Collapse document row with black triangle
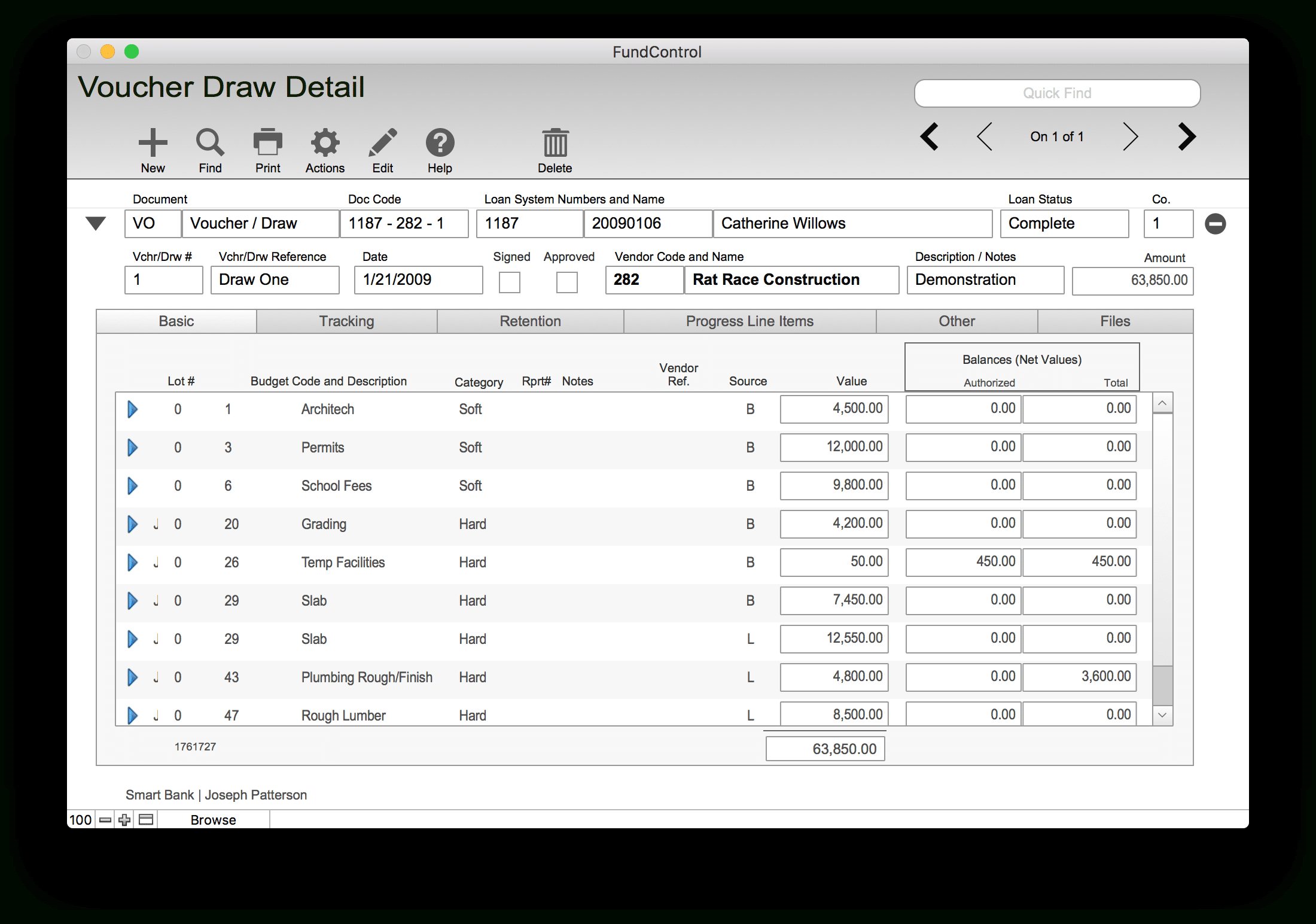This screenshot has height=924, width=1316. click(x=96, y=224)
